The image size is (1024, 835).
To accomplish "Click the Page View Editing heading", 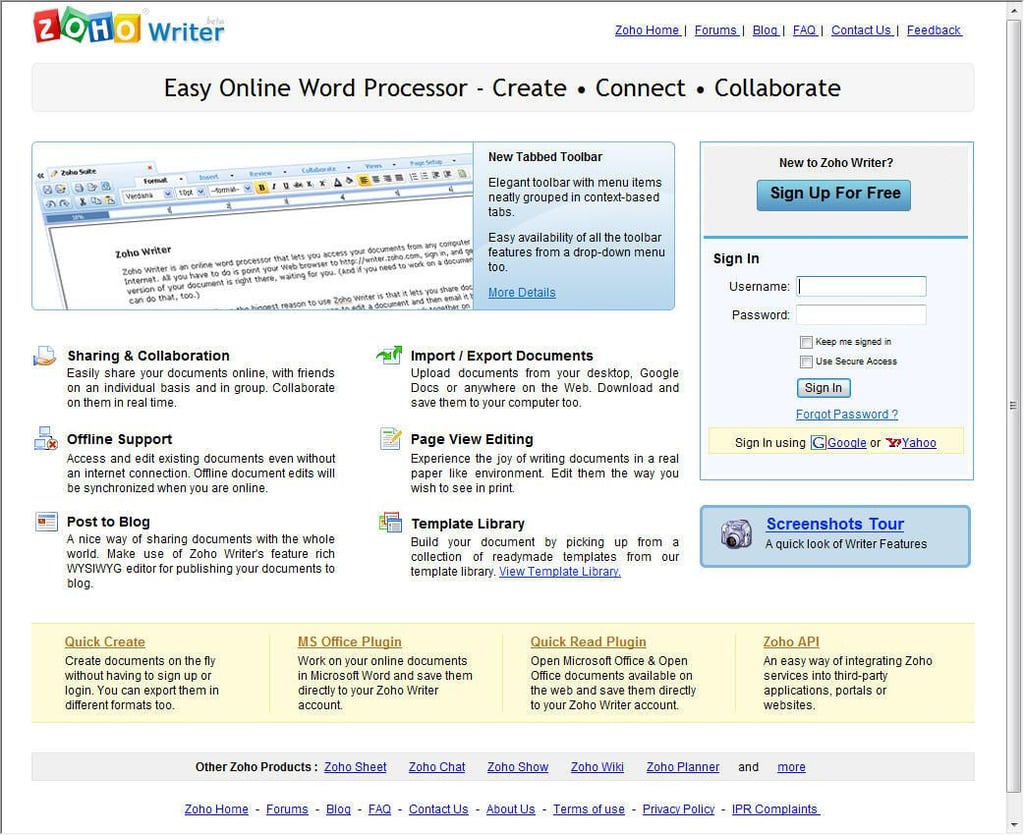I will click(x=472, y=439).
